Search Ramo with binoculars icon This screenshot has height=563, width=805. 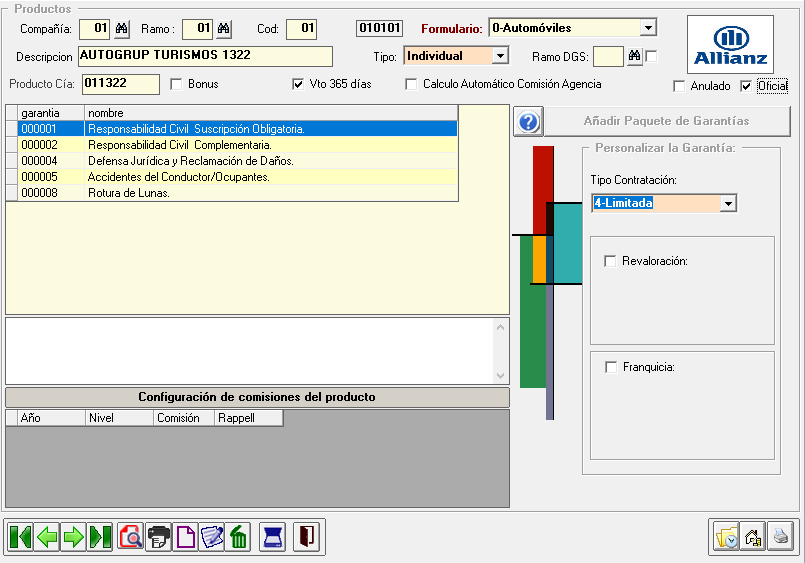(223, 29)
